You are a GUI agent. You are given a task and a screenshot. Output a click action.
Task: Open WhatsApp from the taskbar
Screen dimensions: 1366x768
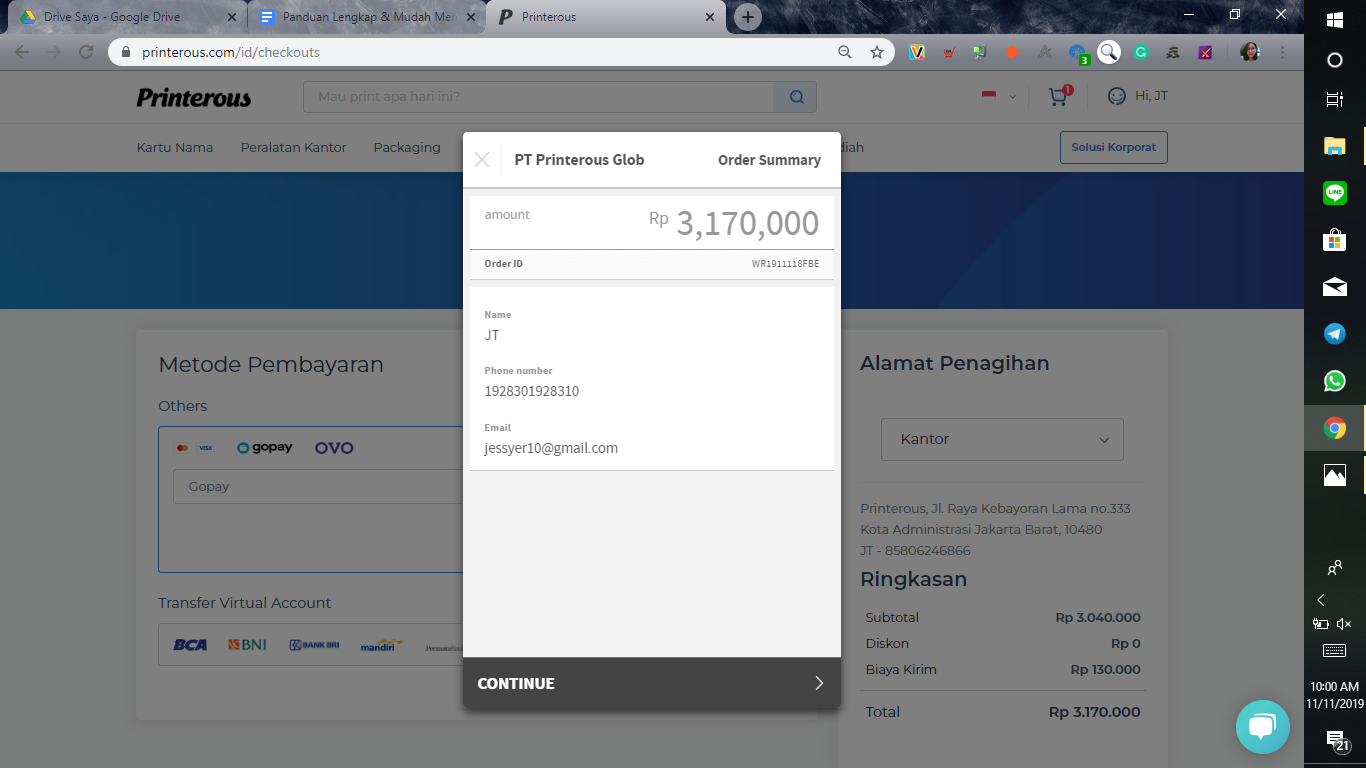tap(1334, 381)
